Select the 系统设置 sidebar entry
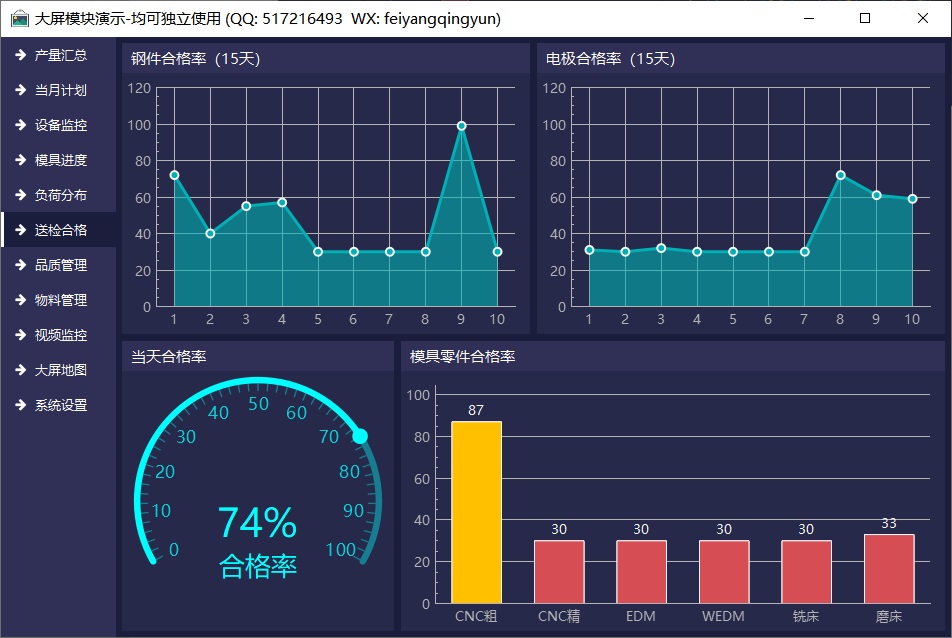Image resolution: width=952 pixels, height=638 pixels. [x=60, y=405]
